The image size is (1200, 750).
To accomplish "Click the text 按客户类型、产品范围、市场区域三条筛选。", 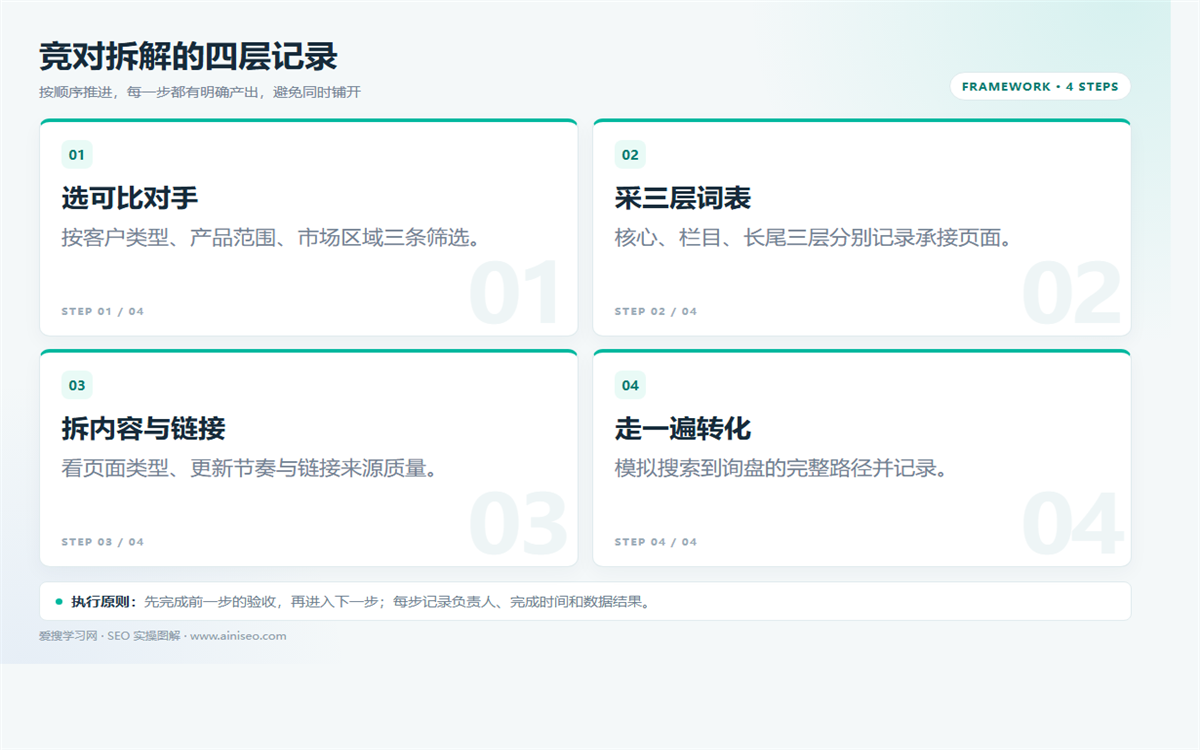I will (274, 238).
